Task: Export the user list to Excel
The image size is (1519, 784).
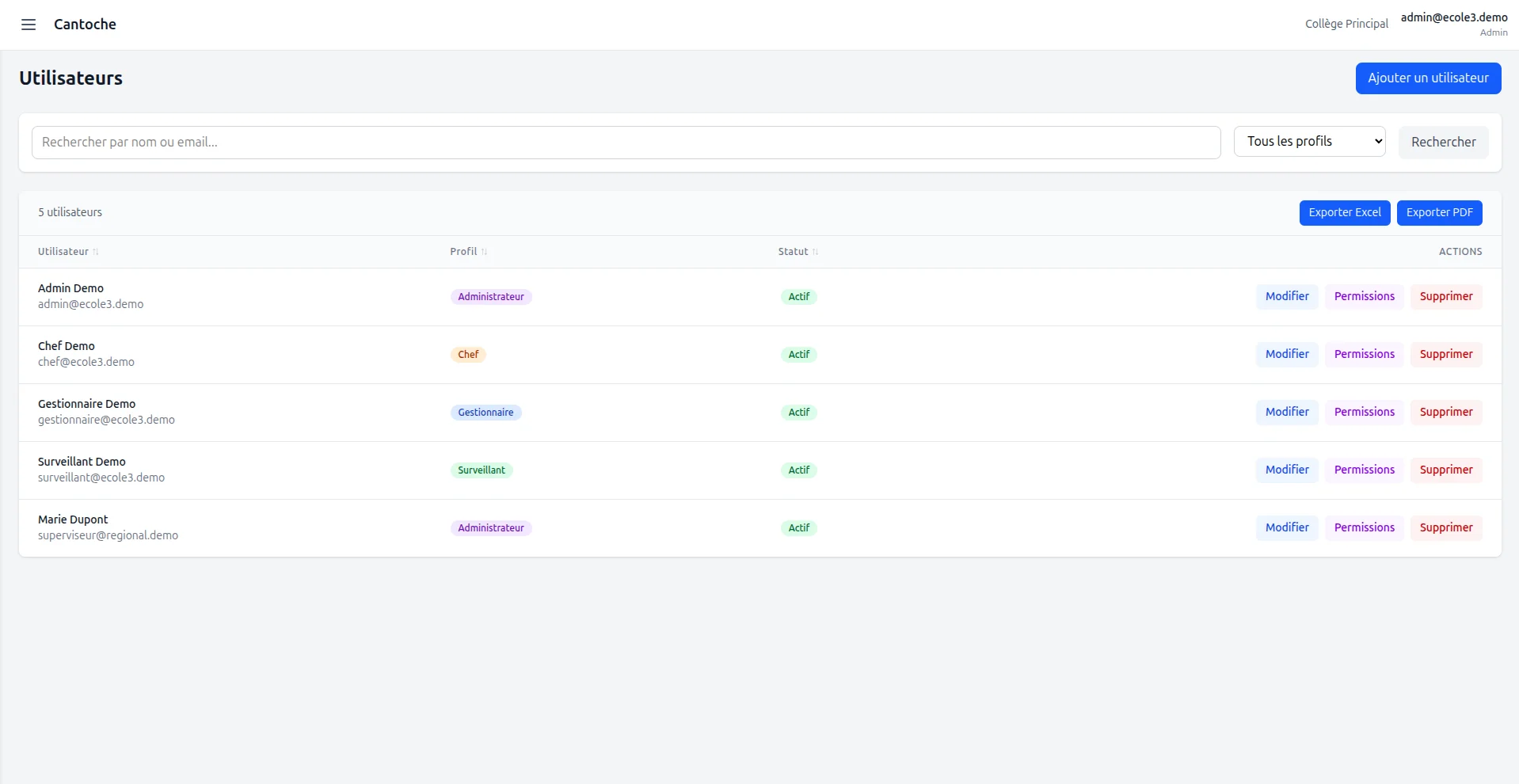Action: pos(1344,213)
